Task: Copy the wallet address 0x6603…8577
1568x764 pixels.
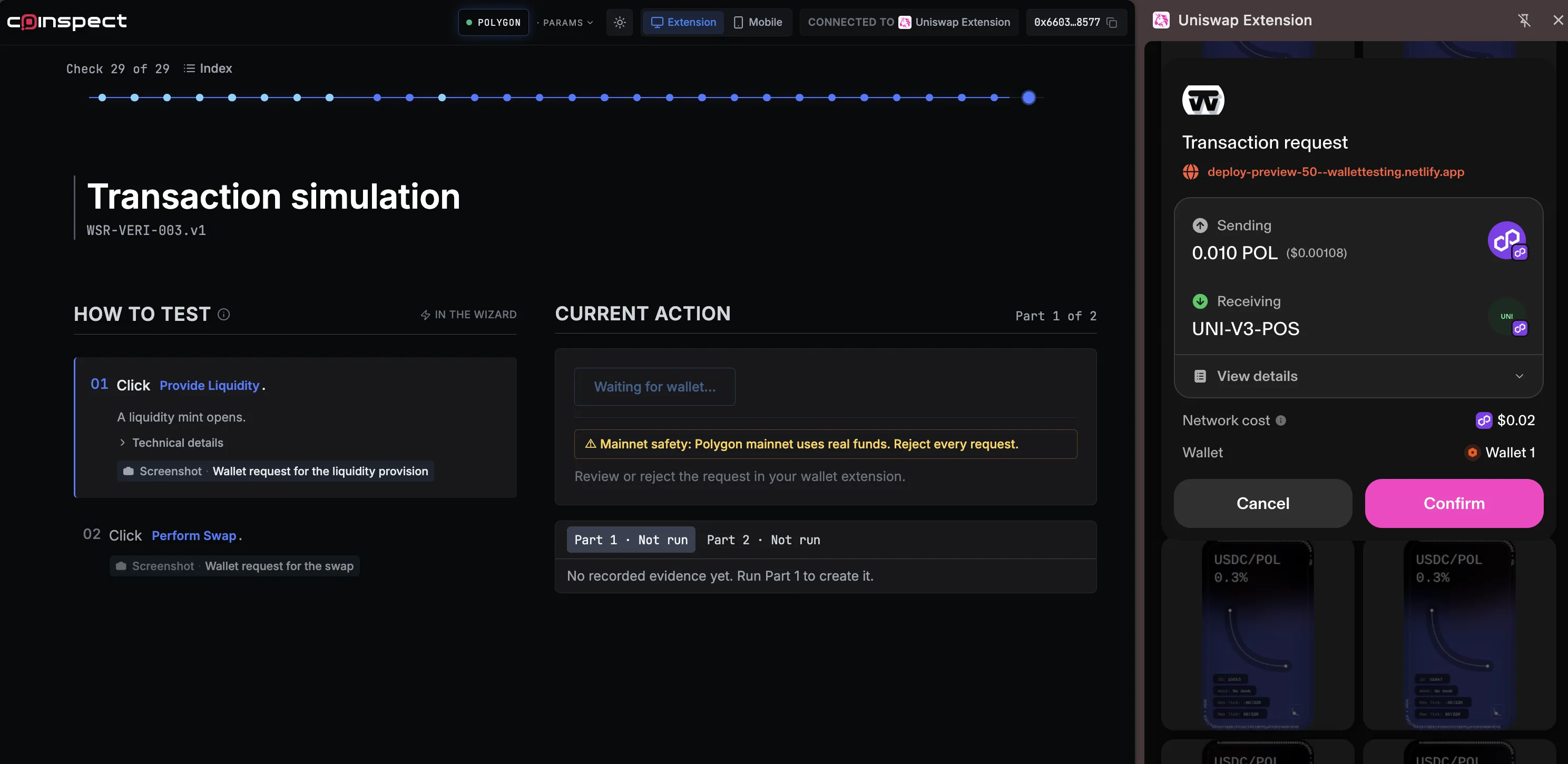Action: (1112, 23)
